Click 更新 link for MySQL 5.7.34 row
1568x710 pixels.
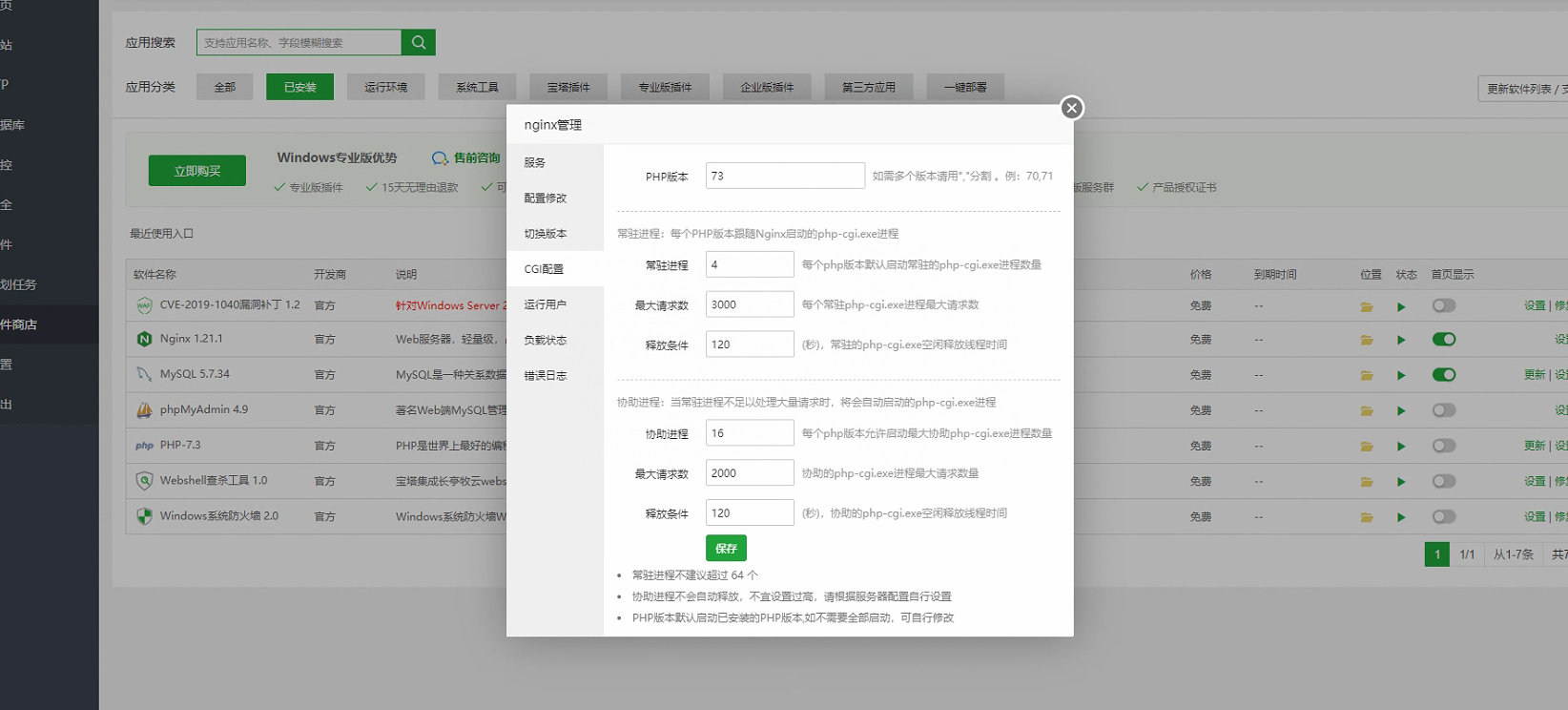[1535, 375]
